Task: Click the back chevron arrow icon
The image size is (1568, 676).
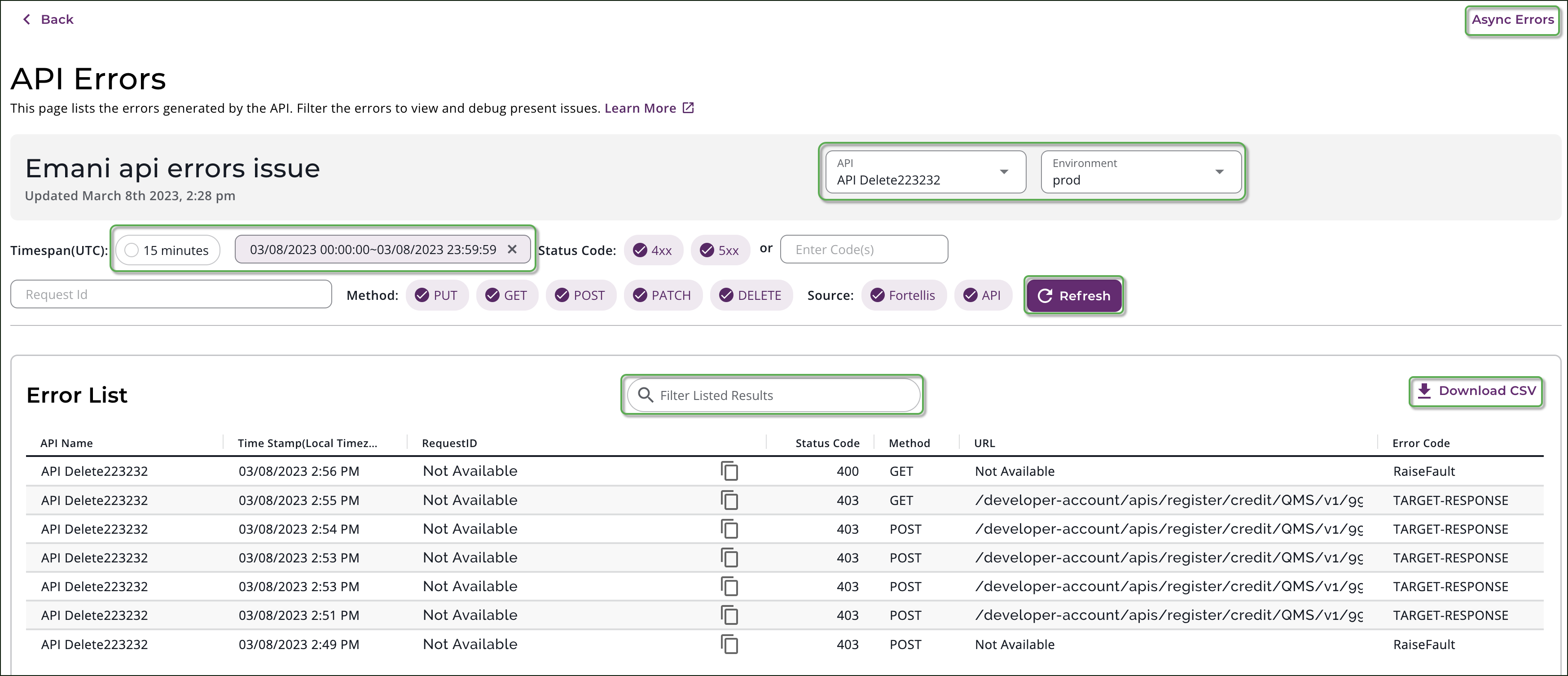Action: click(x=27, y=19)
